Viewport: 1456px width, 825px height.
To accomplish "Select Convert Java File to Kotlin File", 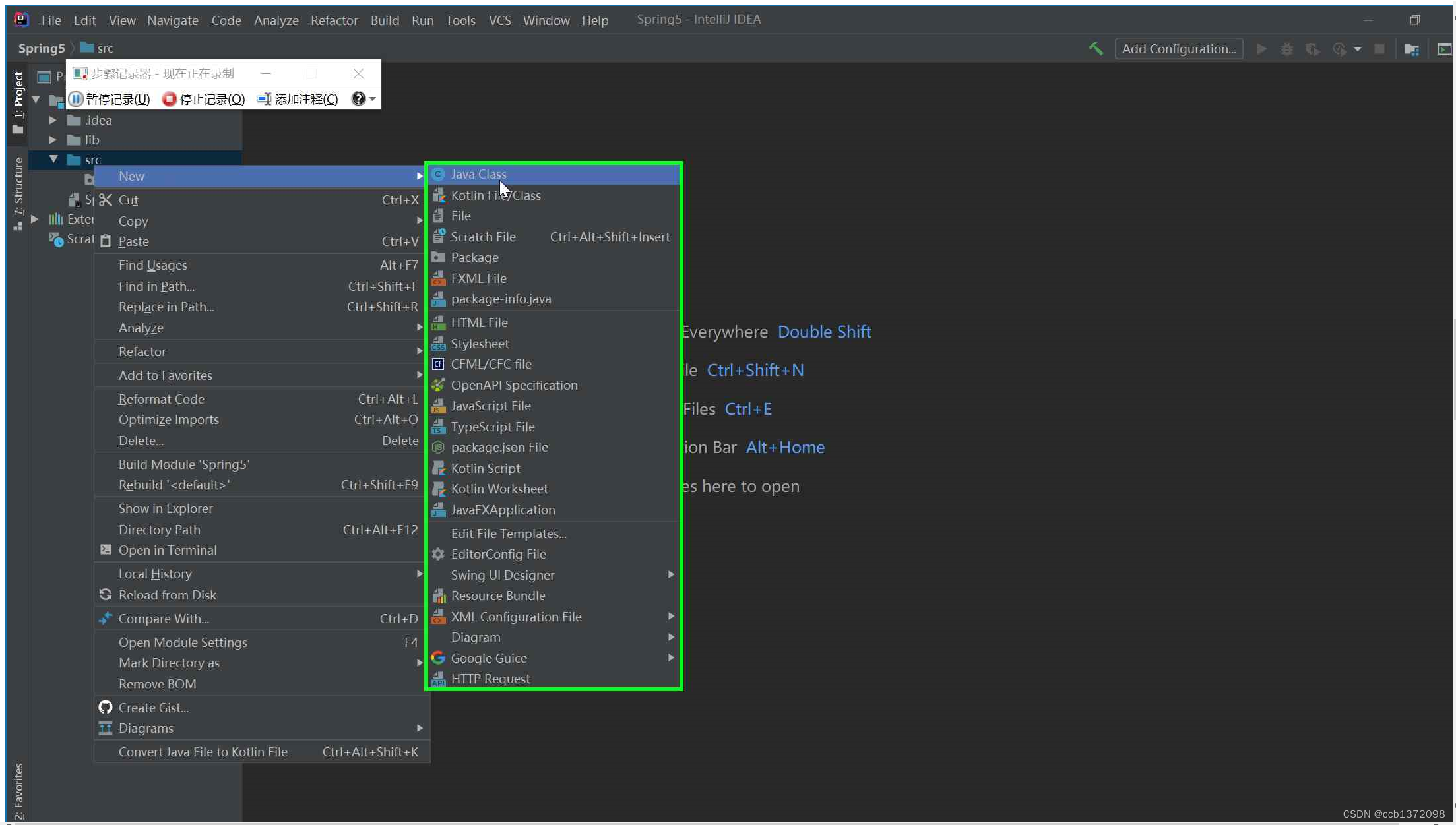I will [x=261, y=752].
